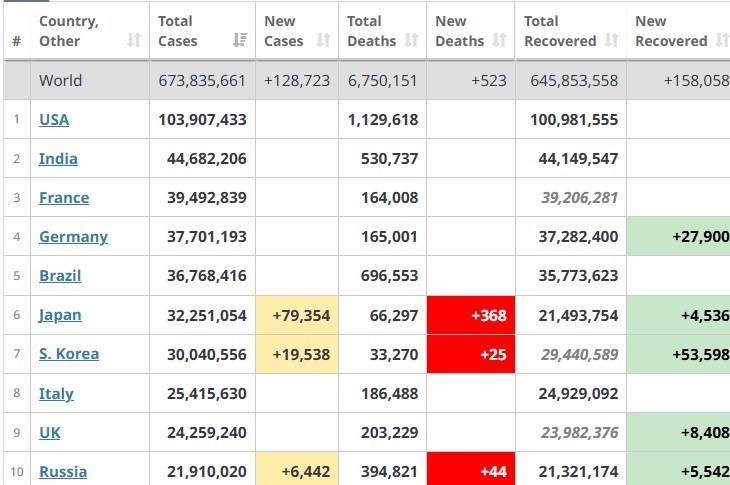Click the sort icon beside Country, Other

pyautogui.click(x=134, y=41)
